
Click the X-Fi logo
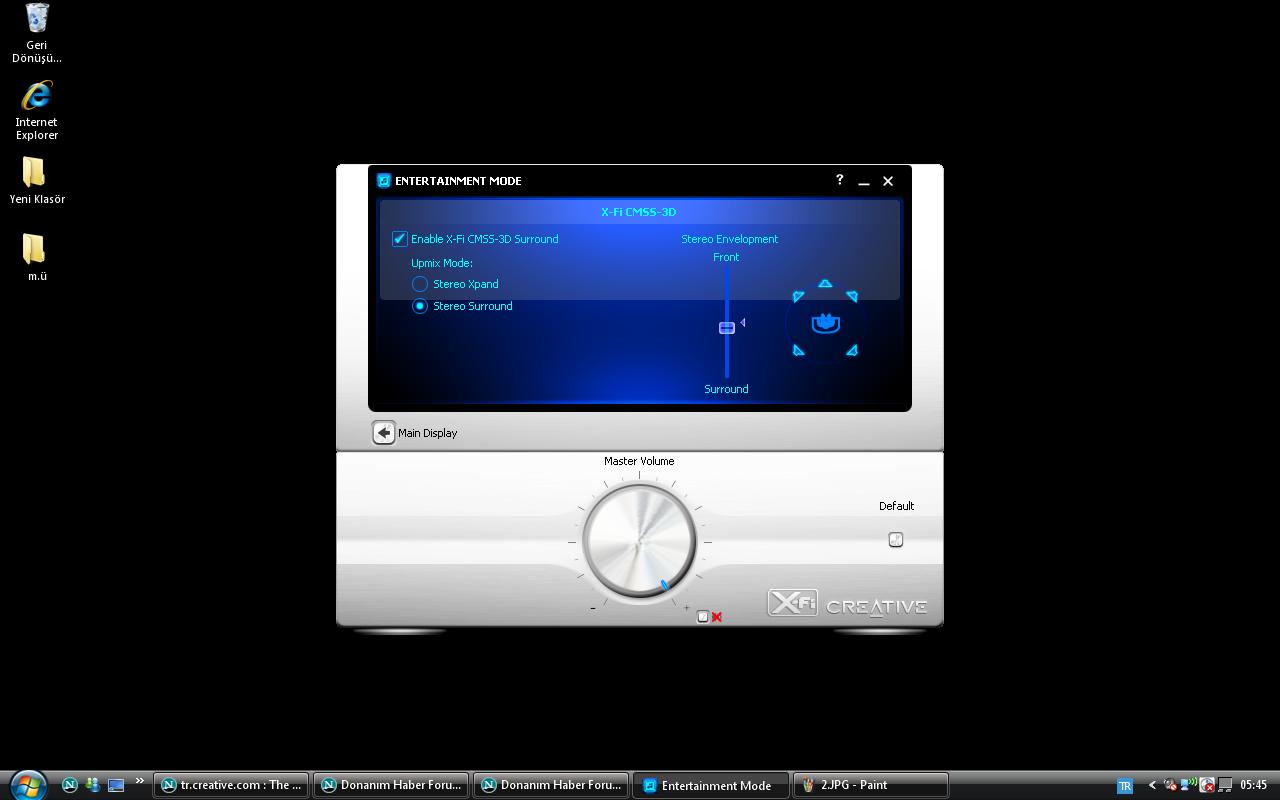pos(792,603)
